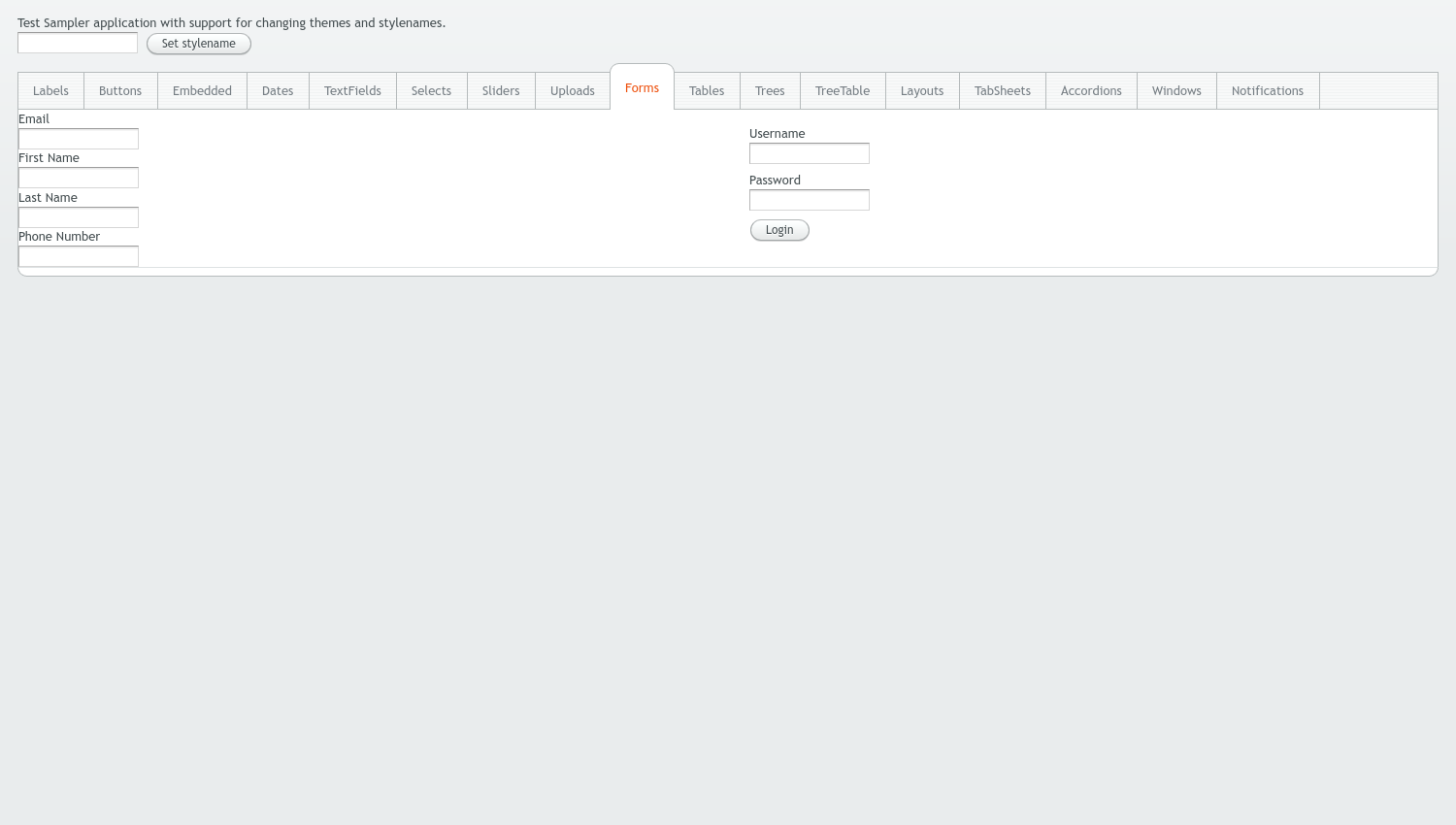Click the First Name label
The image size is (1456, 825).
(x=49, y=158)
